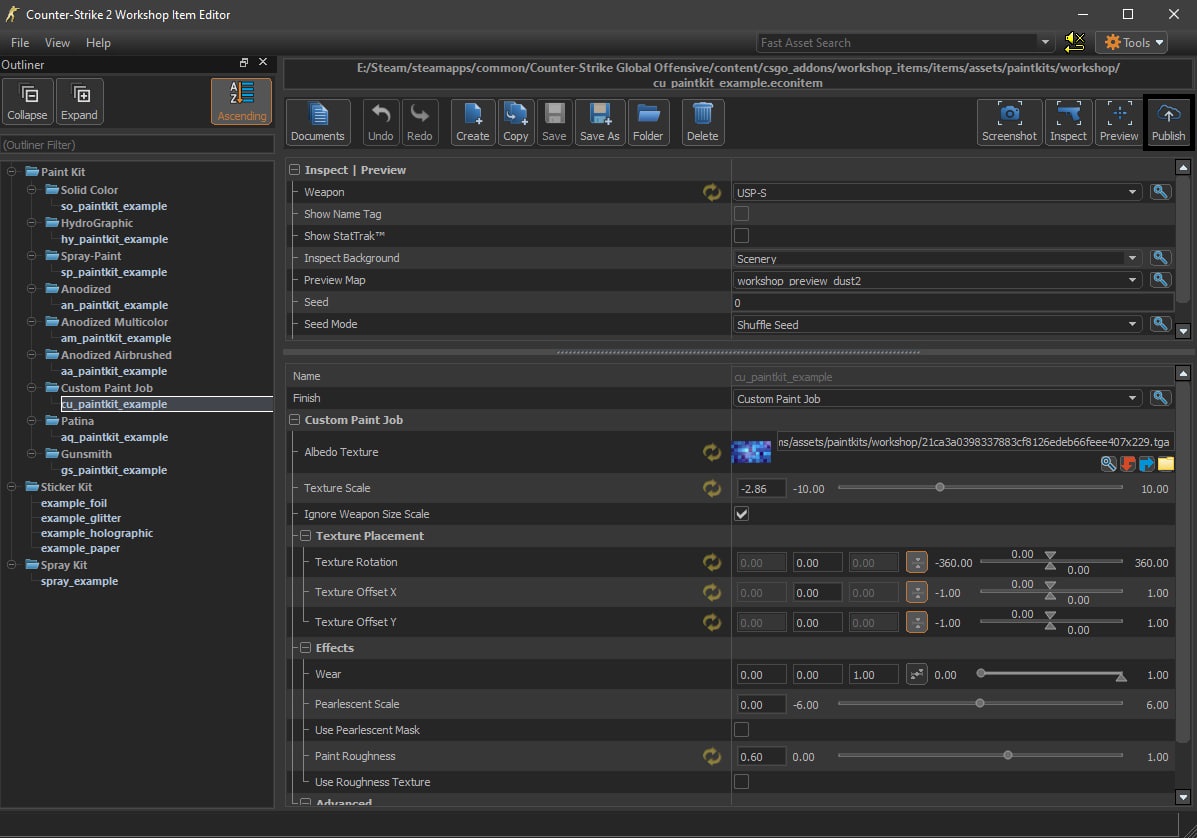
Task: Enable the Show Name Tag checkbox
Action: point(742,214)
